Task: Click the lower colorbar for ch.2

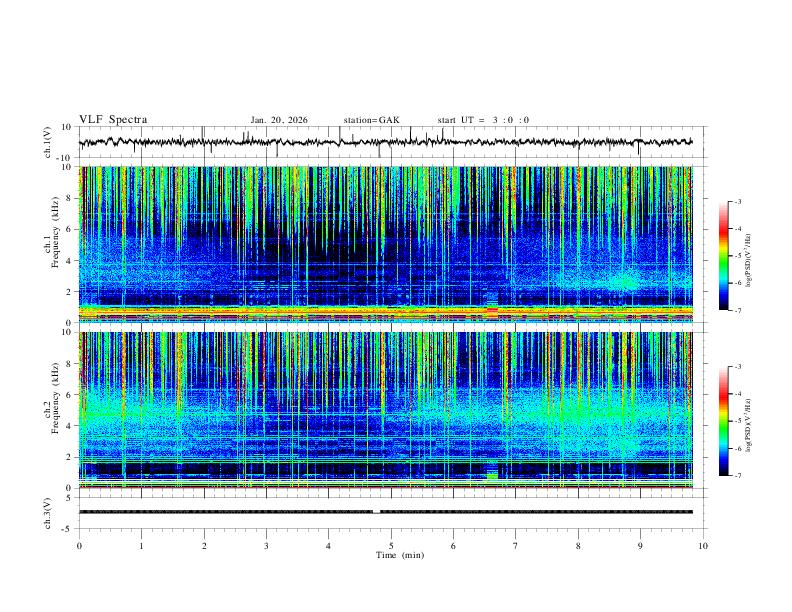Action: pos(724,421)
